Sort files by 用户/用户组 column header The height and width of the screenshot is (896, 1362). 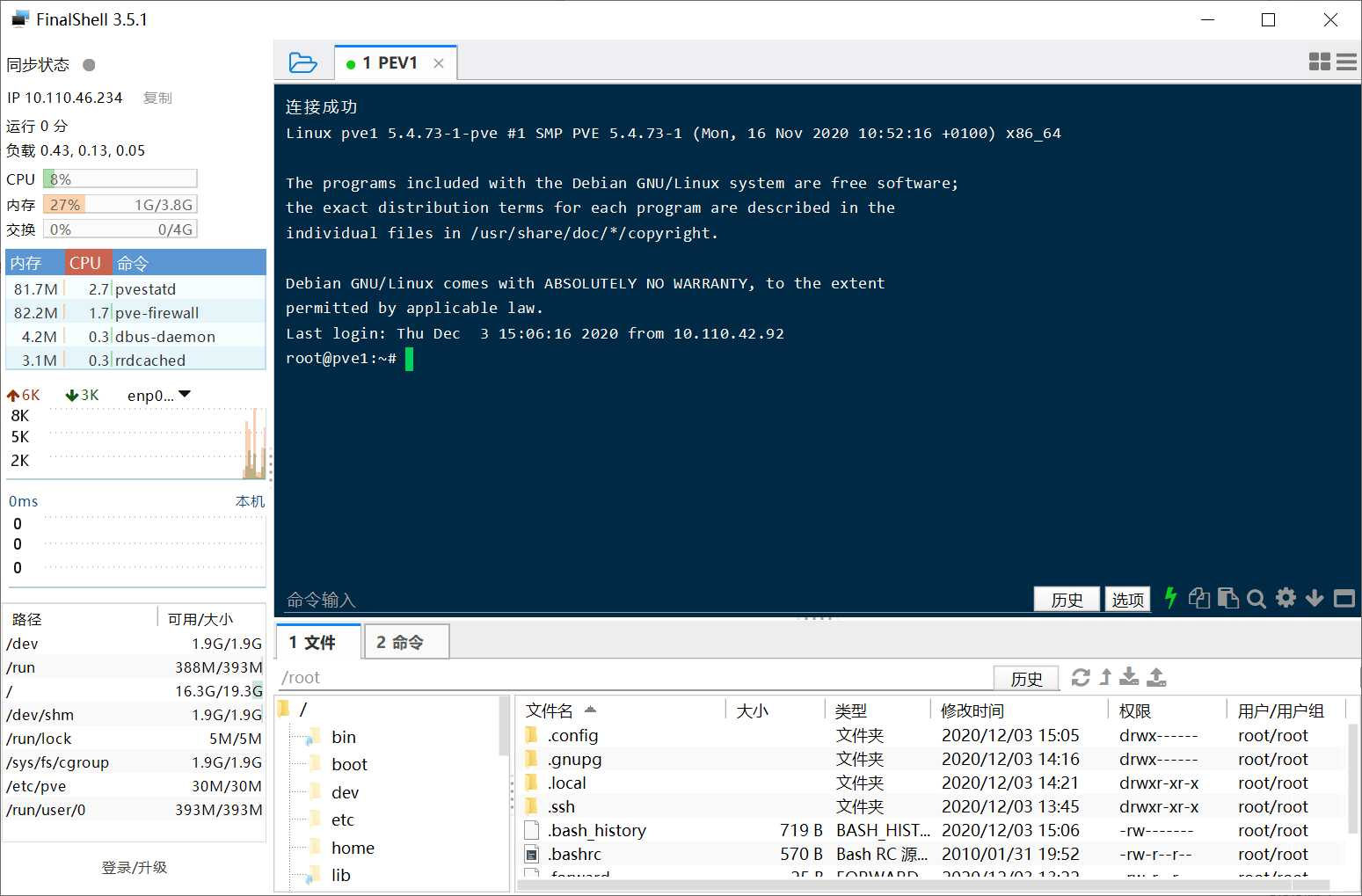[1286, 710]
